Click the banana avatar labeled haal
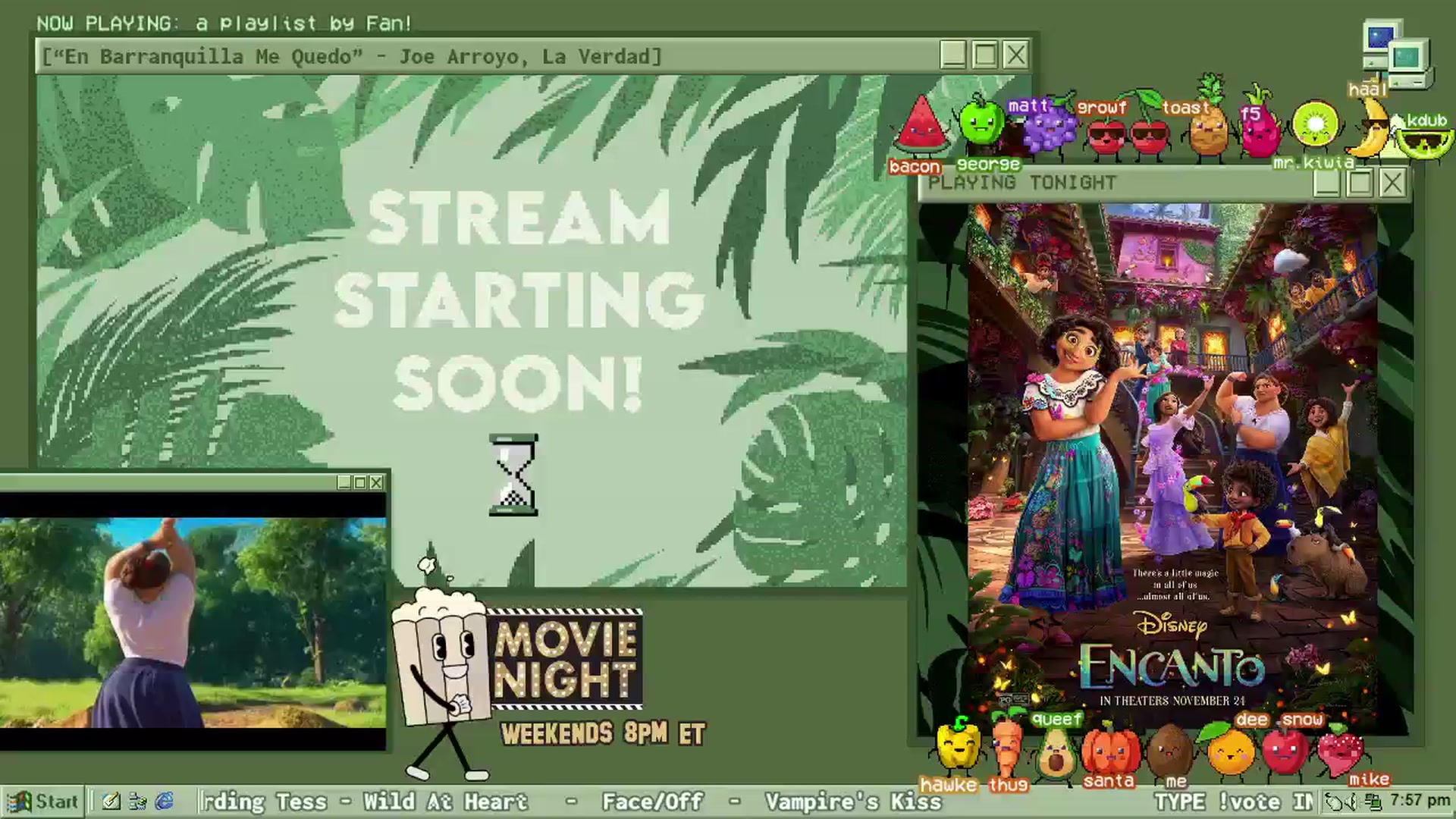The width and height of the screenshot is (1456, 819). (1370, 129)
